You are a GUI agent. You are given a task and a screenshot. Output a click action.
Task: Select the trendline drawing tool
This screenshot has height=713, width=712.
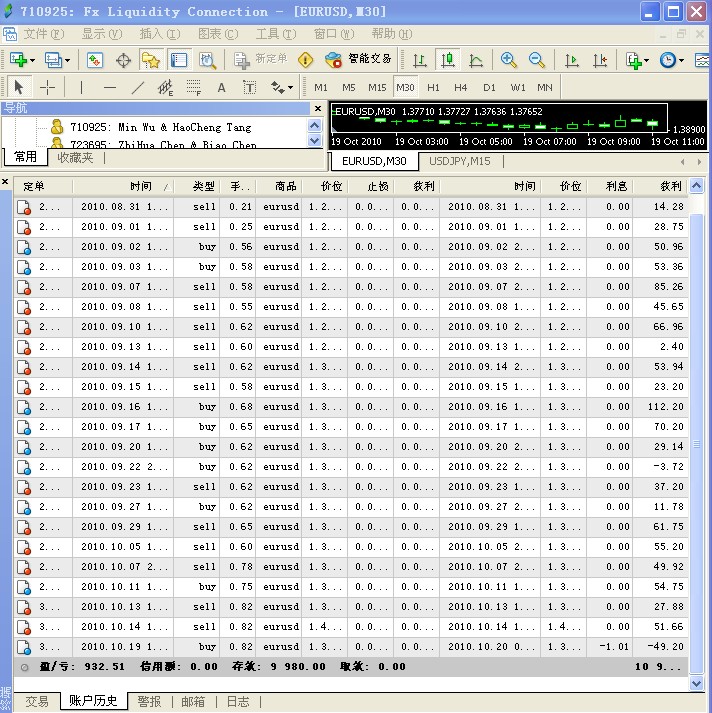pos(137,87)
